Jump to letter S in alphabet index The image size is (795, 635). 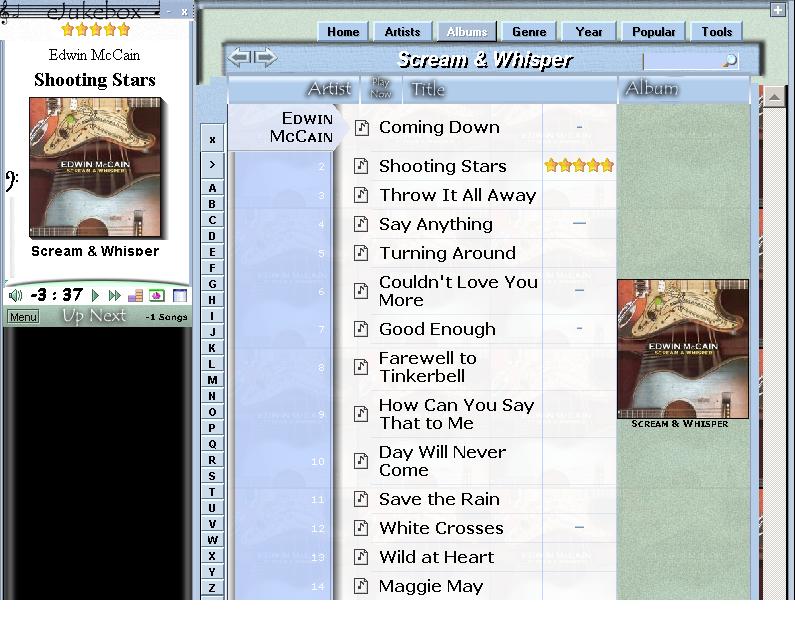pos(212,476)
